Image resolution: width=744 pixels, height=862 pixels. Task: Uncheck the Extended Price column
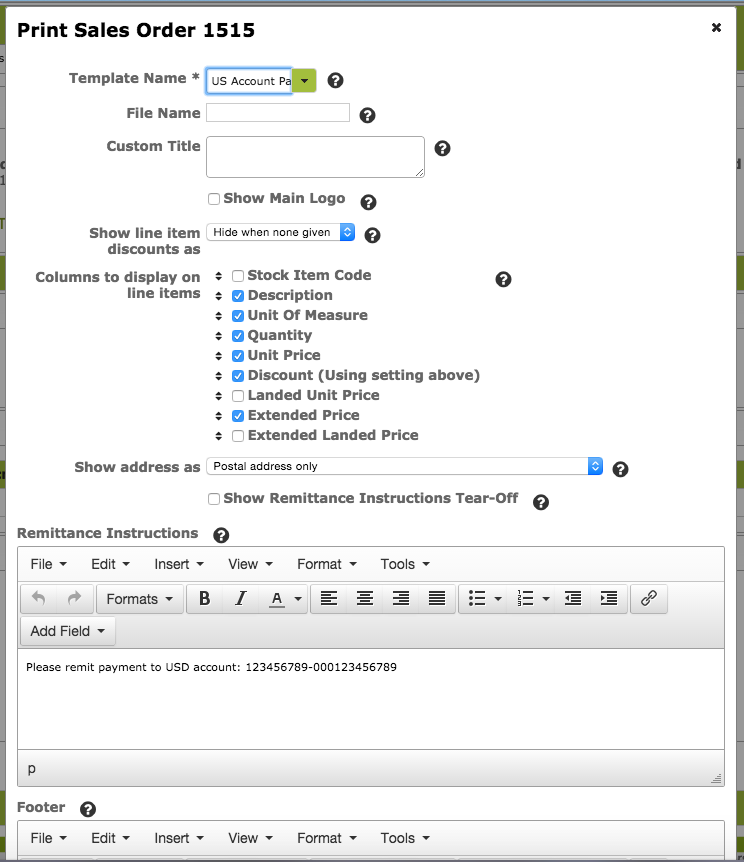click(238, 416)
